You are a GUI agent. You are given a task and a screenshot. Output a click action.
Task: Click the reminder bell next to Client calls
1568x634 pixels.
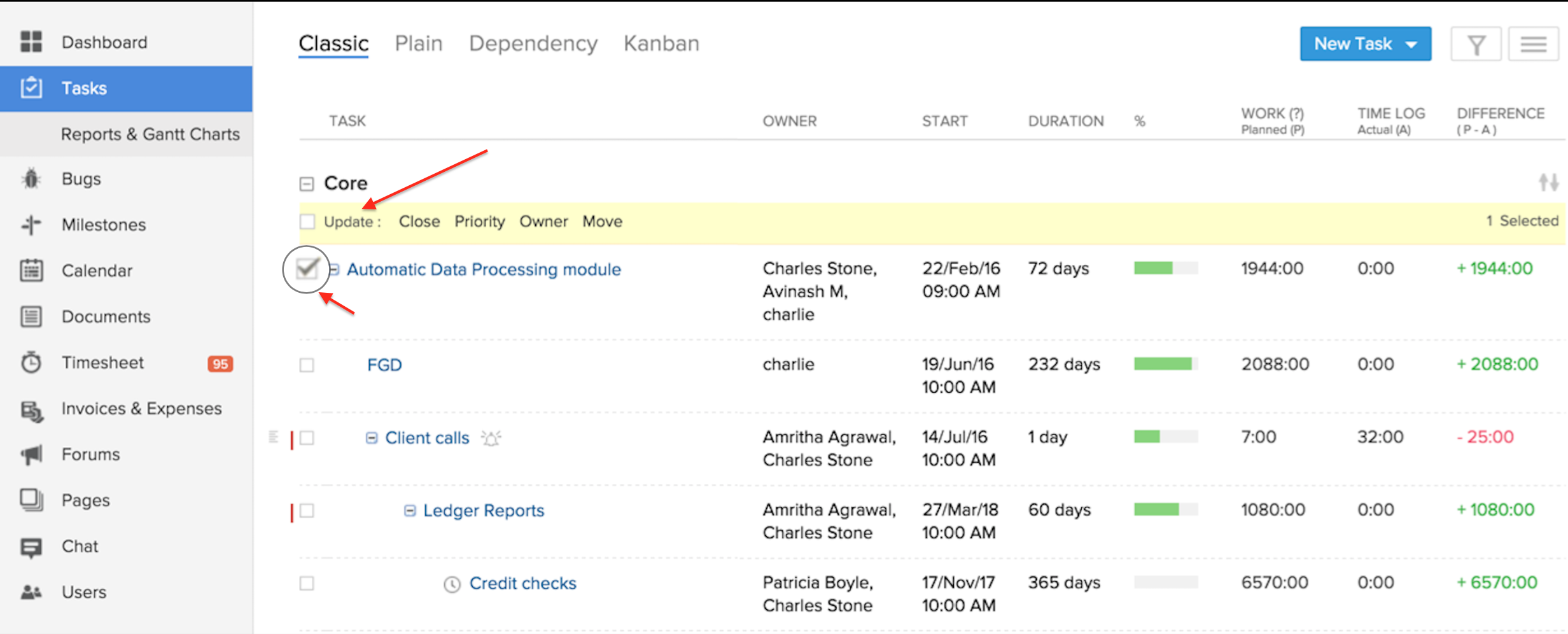(x=491, y=438)
